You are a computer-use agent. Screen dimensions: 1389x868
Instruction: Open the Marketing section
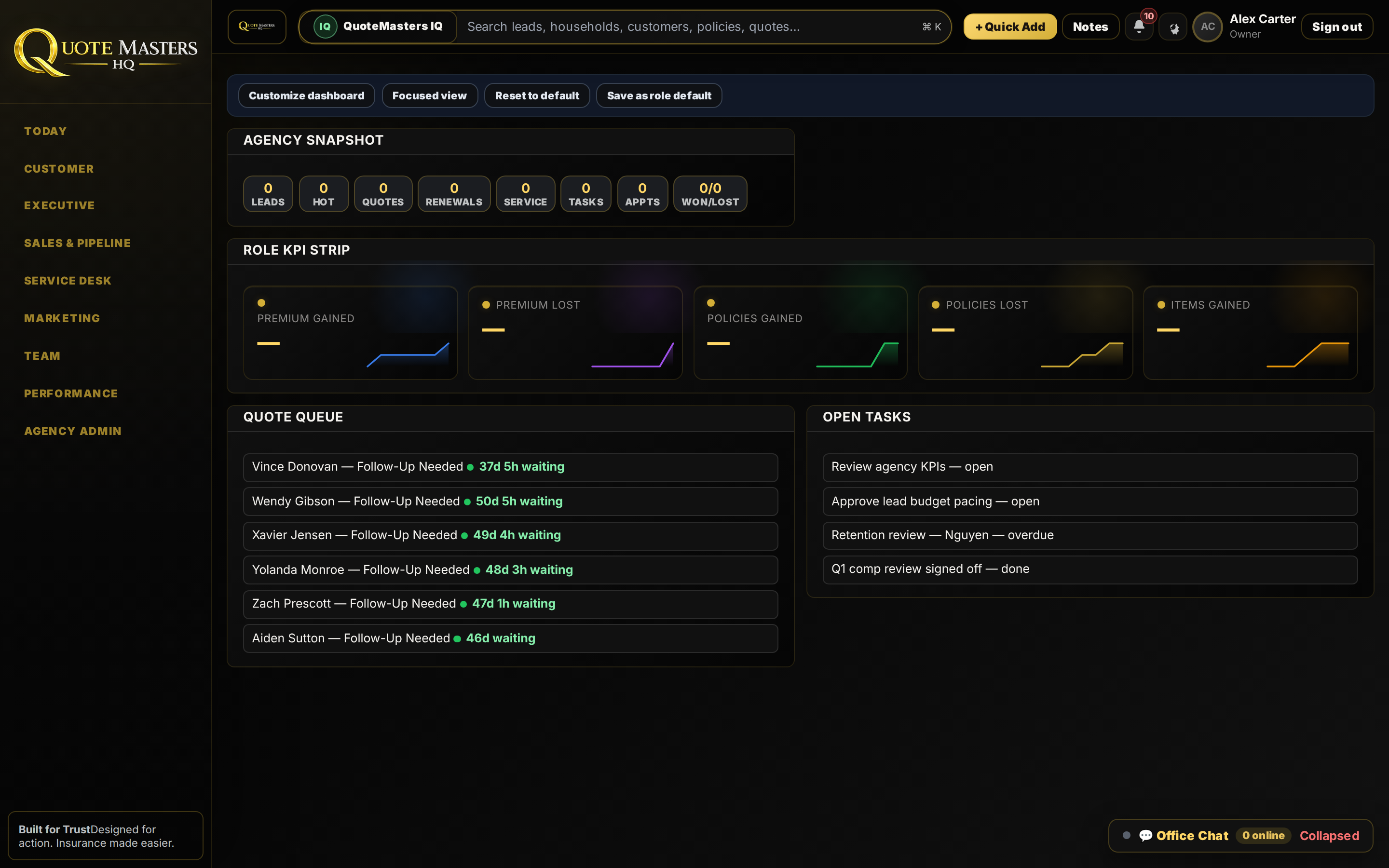(x=62, y=318)
